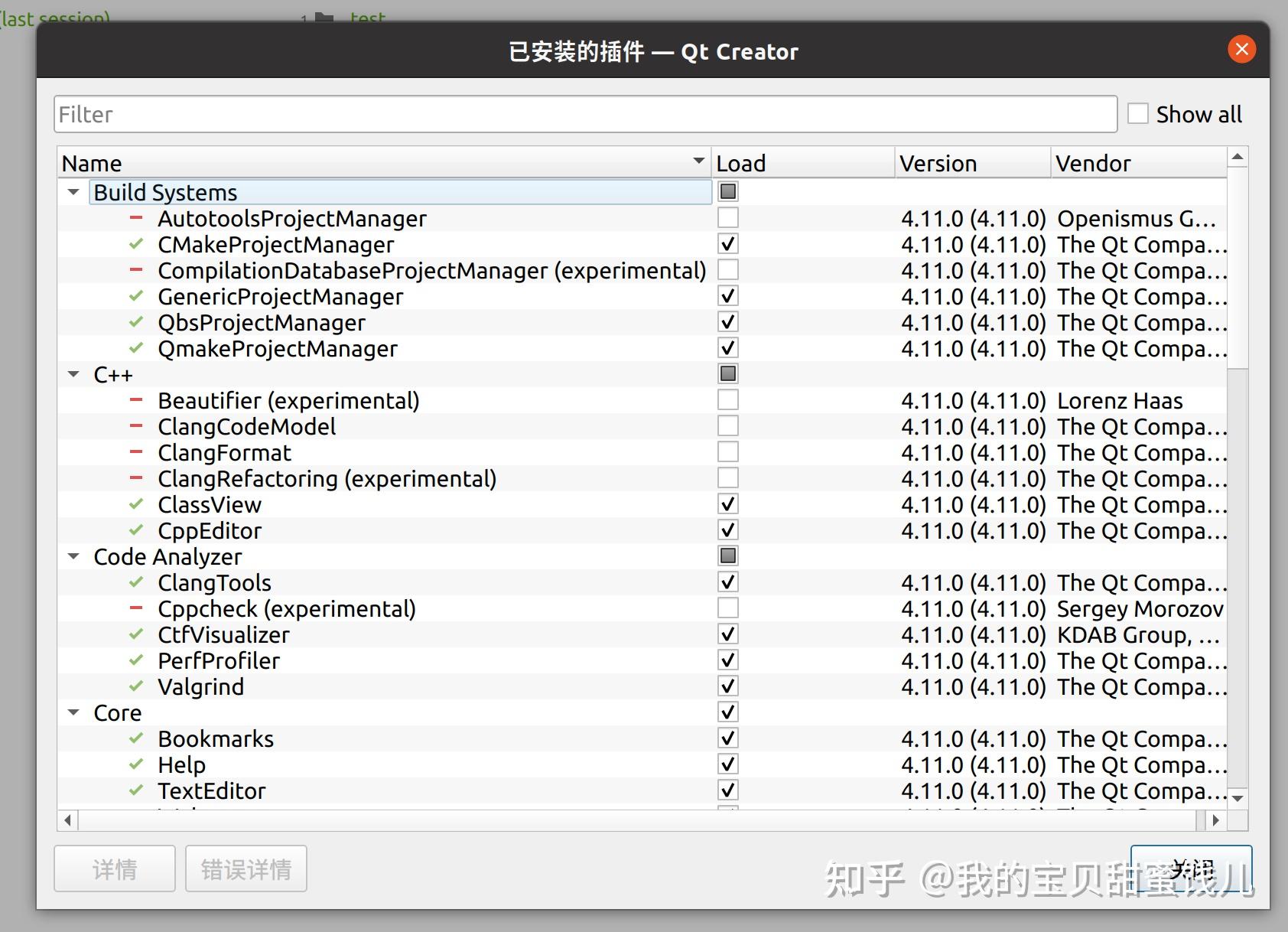Uncheck the Load box for QbsProjectManager
Screen dimensions: 1288x932
[728, 322]
